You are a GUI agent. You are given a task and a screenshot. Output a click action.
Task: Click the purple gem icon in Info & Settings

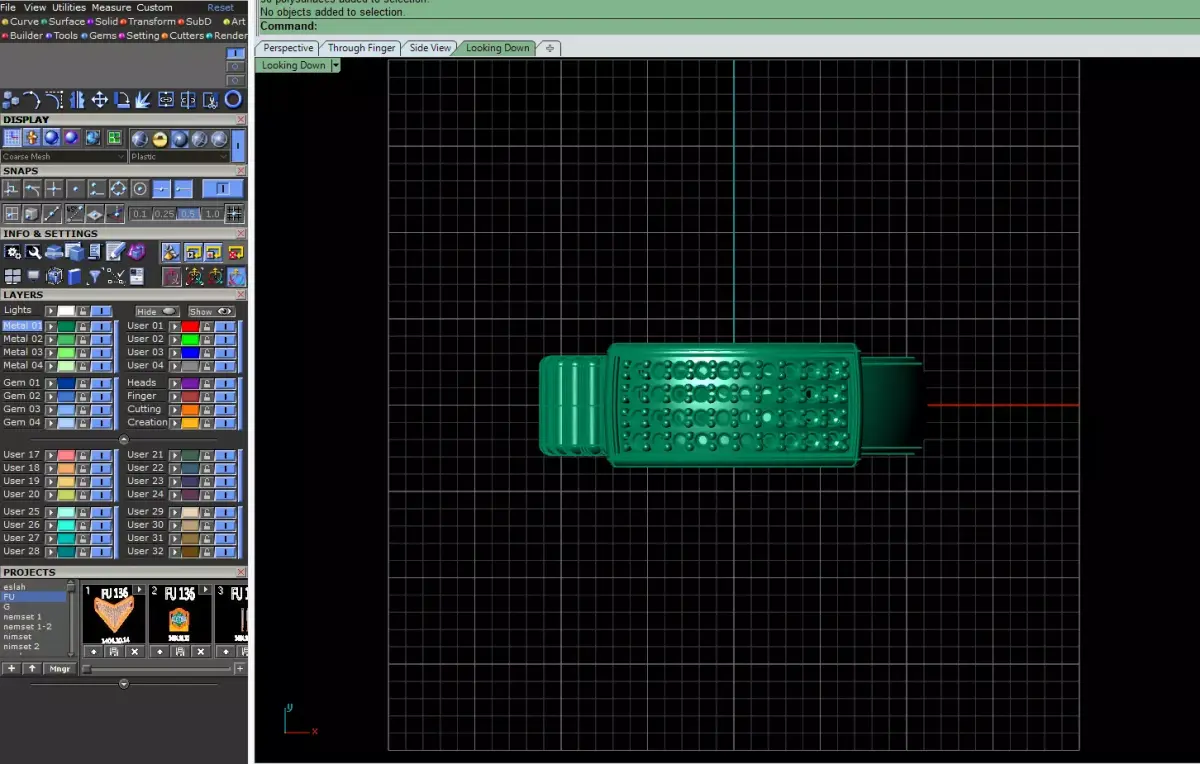[x=137, y=251]
